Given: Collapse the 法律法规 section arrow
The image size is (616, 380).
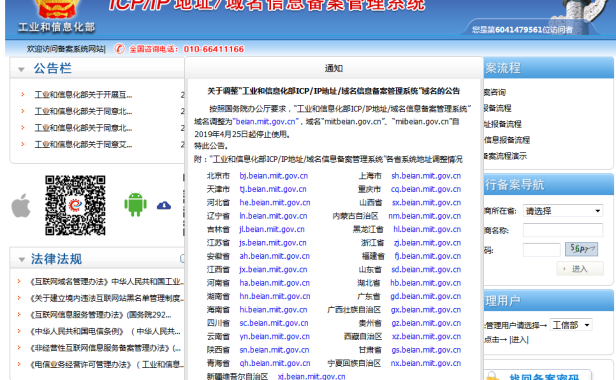Looking at the screenshot, I should point(22,259).
